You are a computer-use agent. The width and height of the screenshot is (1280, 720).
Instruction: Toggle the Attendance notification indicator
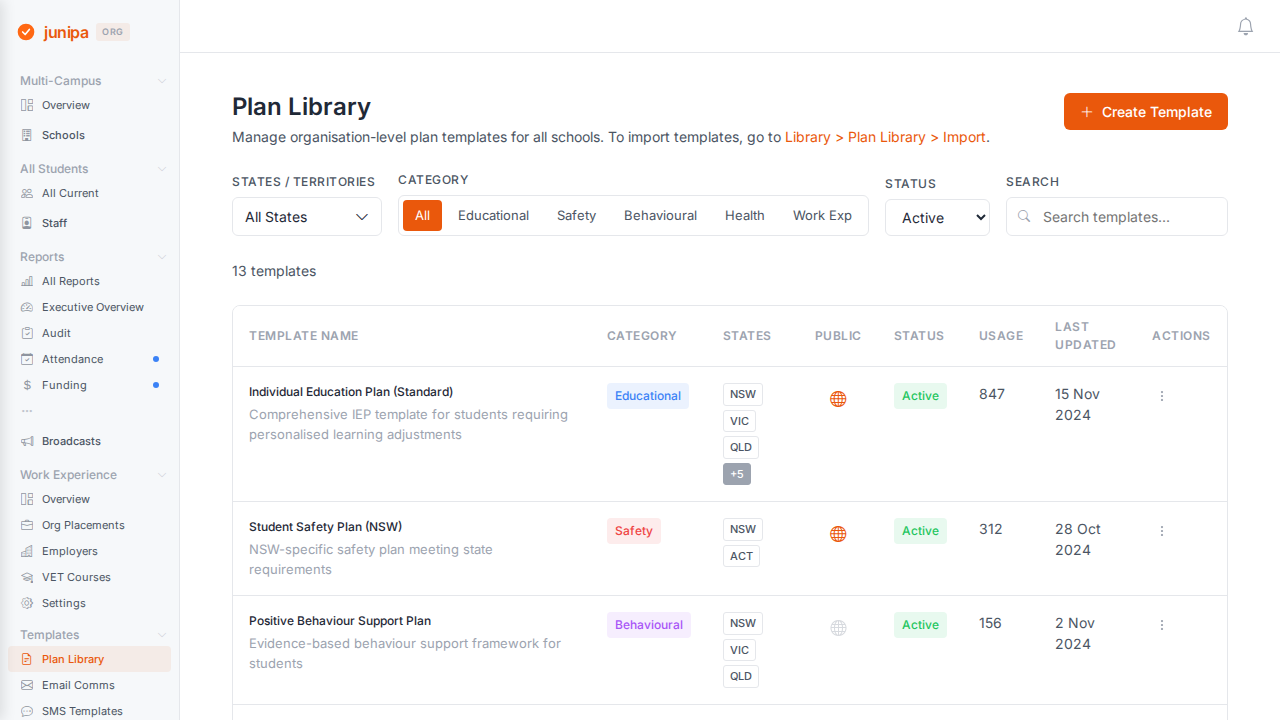click(155, 358)
